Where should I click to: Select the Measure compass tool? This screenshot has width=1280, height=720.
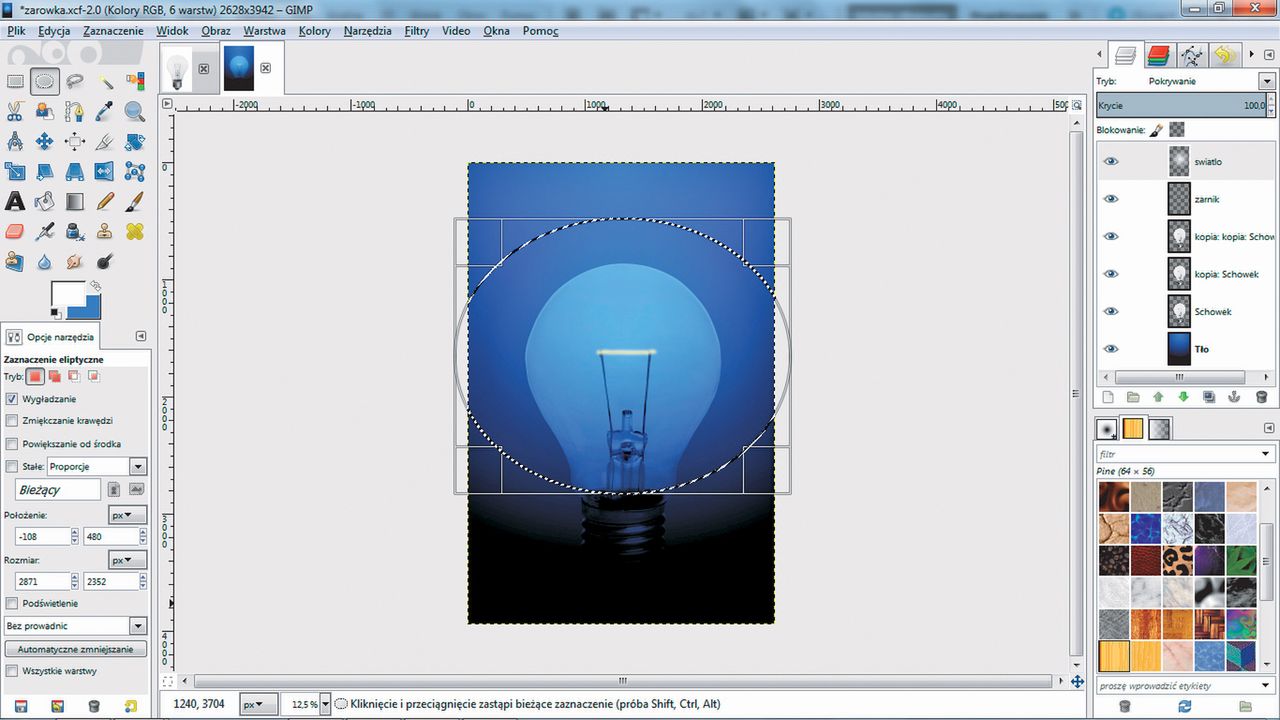coord(15,142)
